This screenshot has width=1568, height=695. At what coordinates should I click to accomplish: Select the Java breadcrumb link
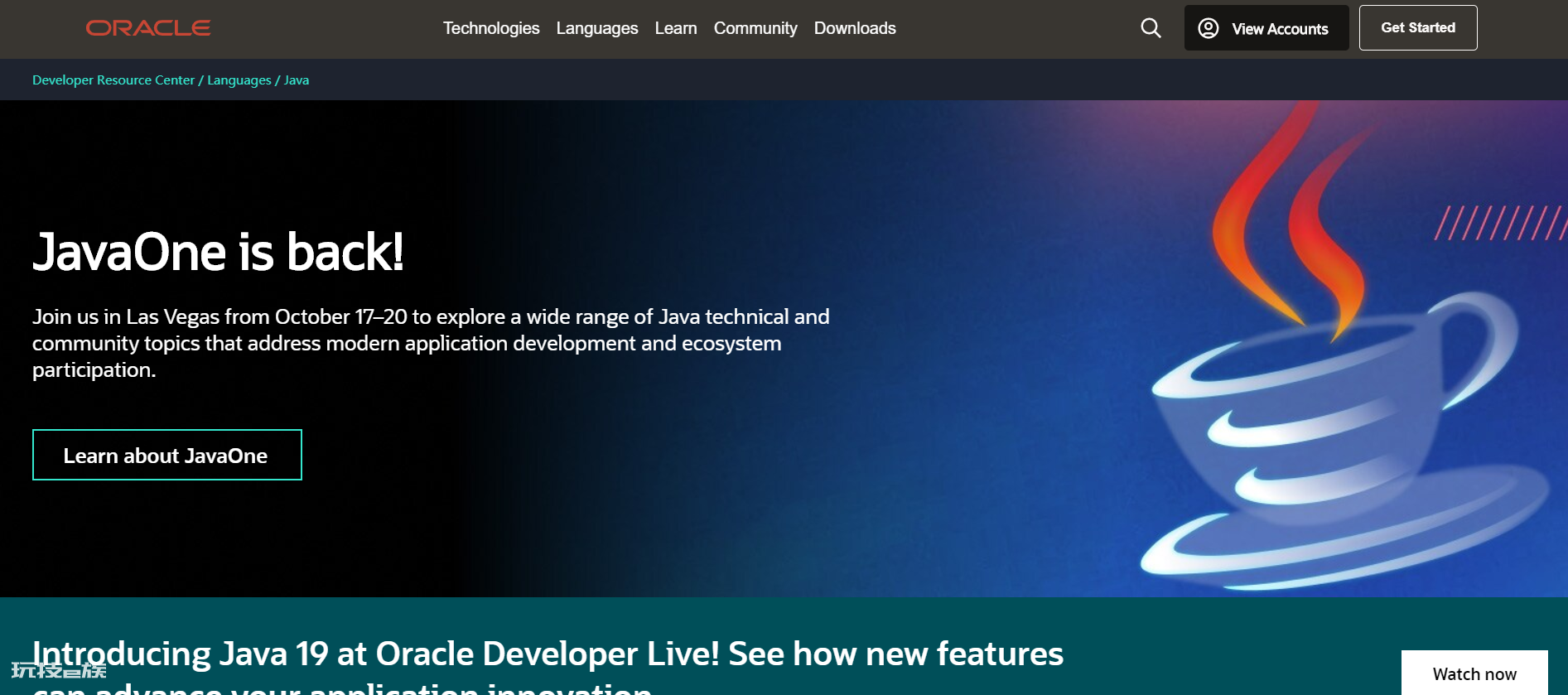297,80
